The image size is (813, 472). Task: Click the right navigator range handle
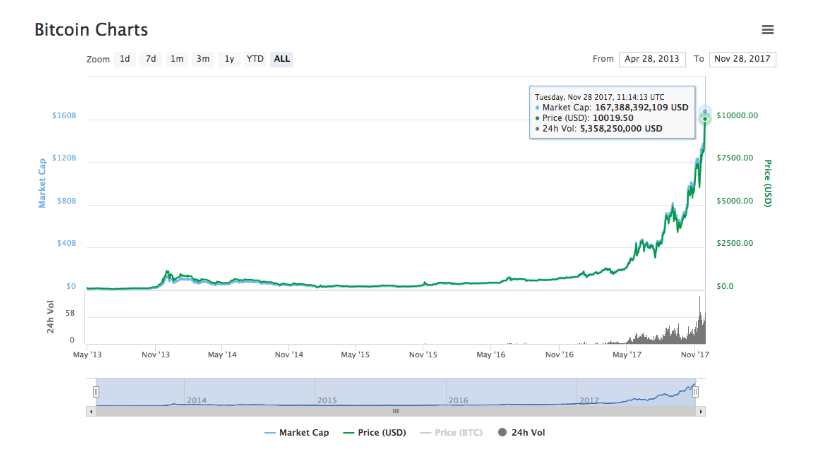tap(696, 392)
